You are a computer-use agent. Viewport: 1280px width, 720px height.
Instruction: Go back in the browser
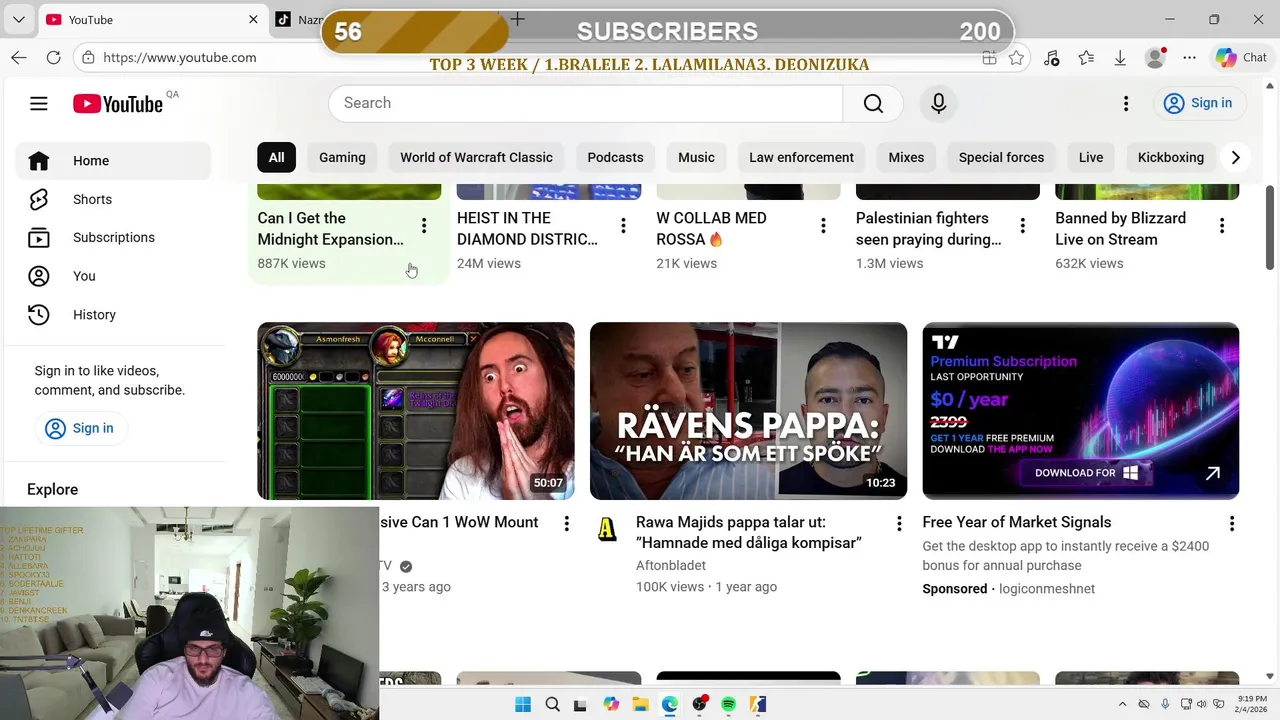click(19, 58)
